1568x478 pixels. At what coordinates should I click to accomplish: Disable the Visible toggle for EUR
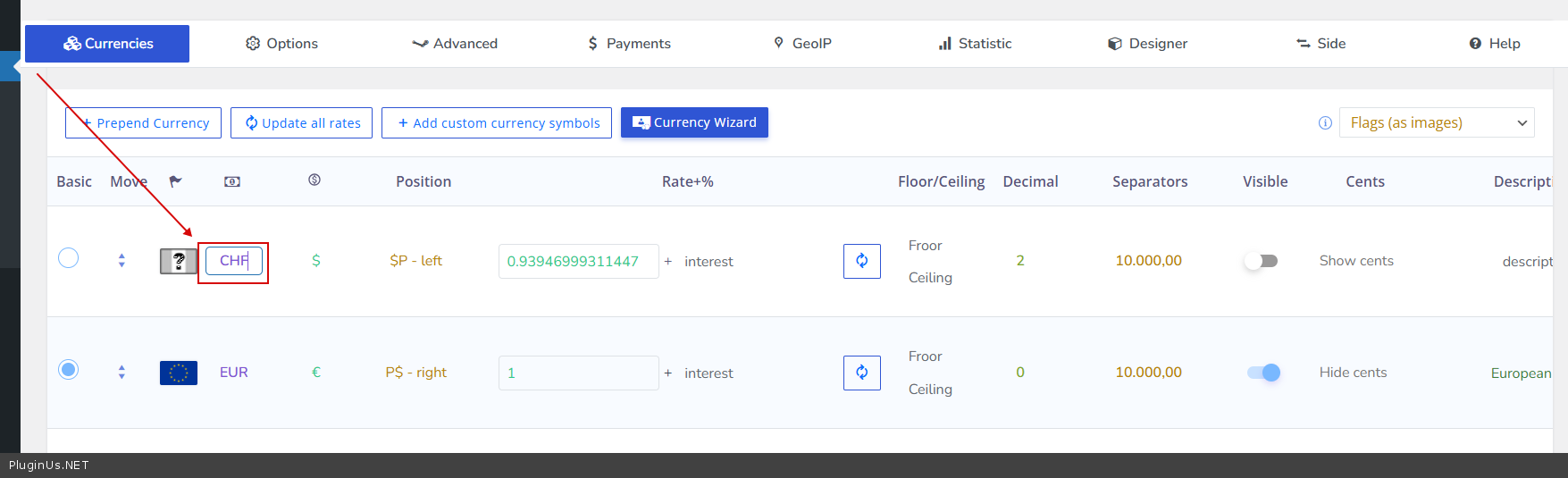[1262, 373]
